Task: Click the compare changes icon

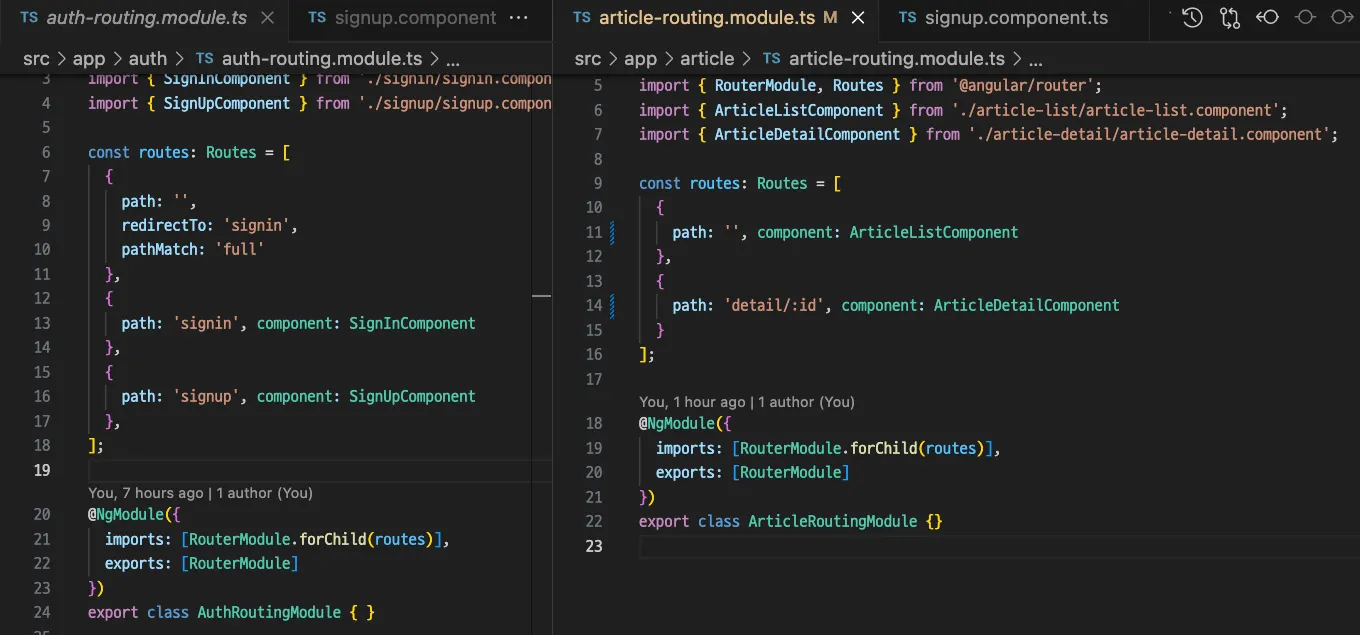Action: pos(1229,17)
